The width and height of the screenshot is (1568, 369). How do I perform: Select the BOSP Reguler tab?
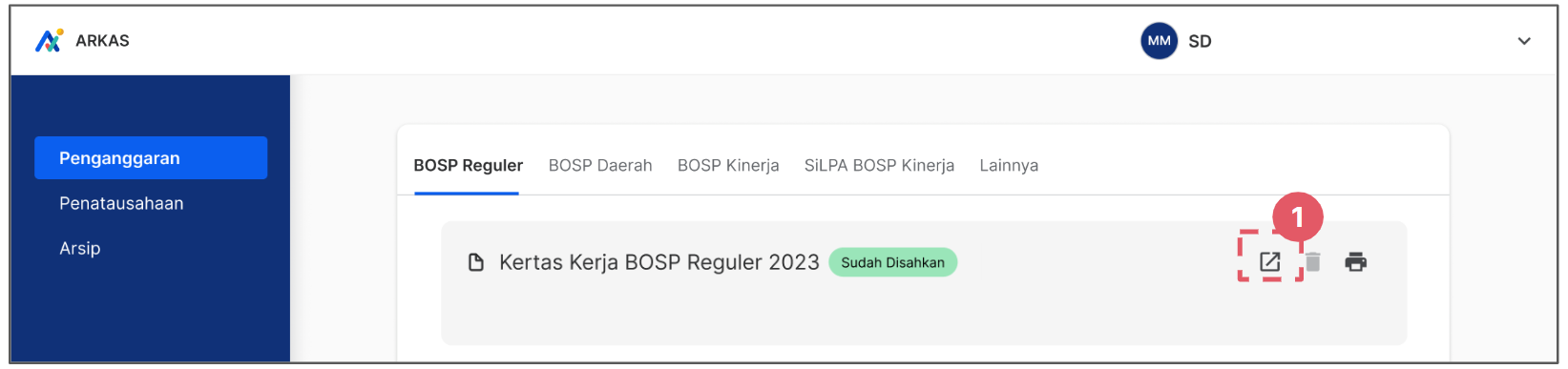(468, 165)
